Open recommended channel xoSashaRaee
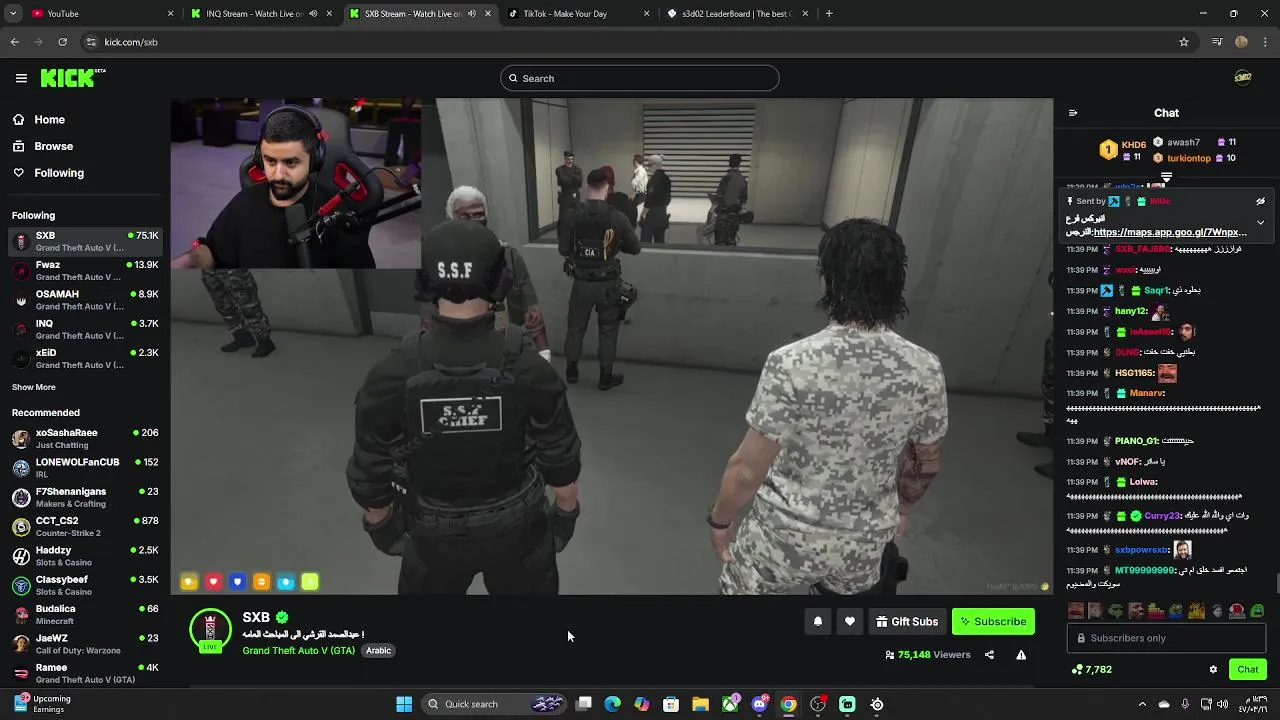This screenshot has width=1280, height=720. (x=84, y=438)
